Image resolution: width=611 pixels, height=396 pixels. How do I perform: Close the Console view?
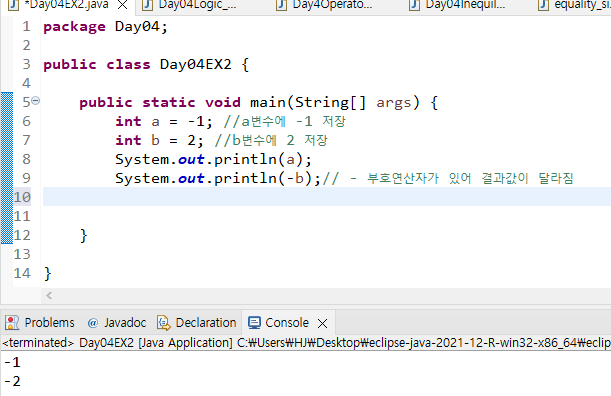click(323, 323)
